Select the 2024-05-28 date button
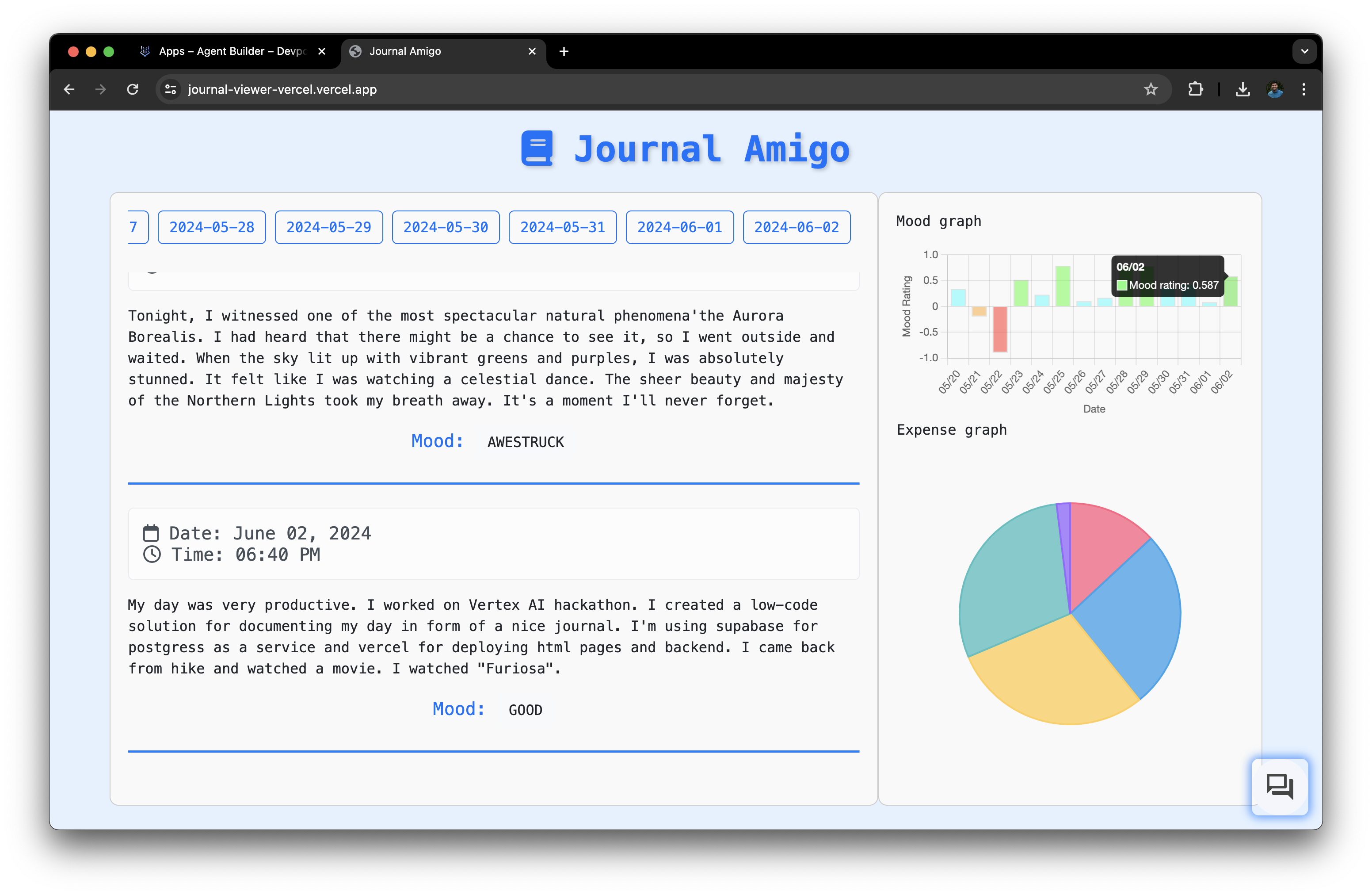1372x895 pixels. (x=212, y=227)
